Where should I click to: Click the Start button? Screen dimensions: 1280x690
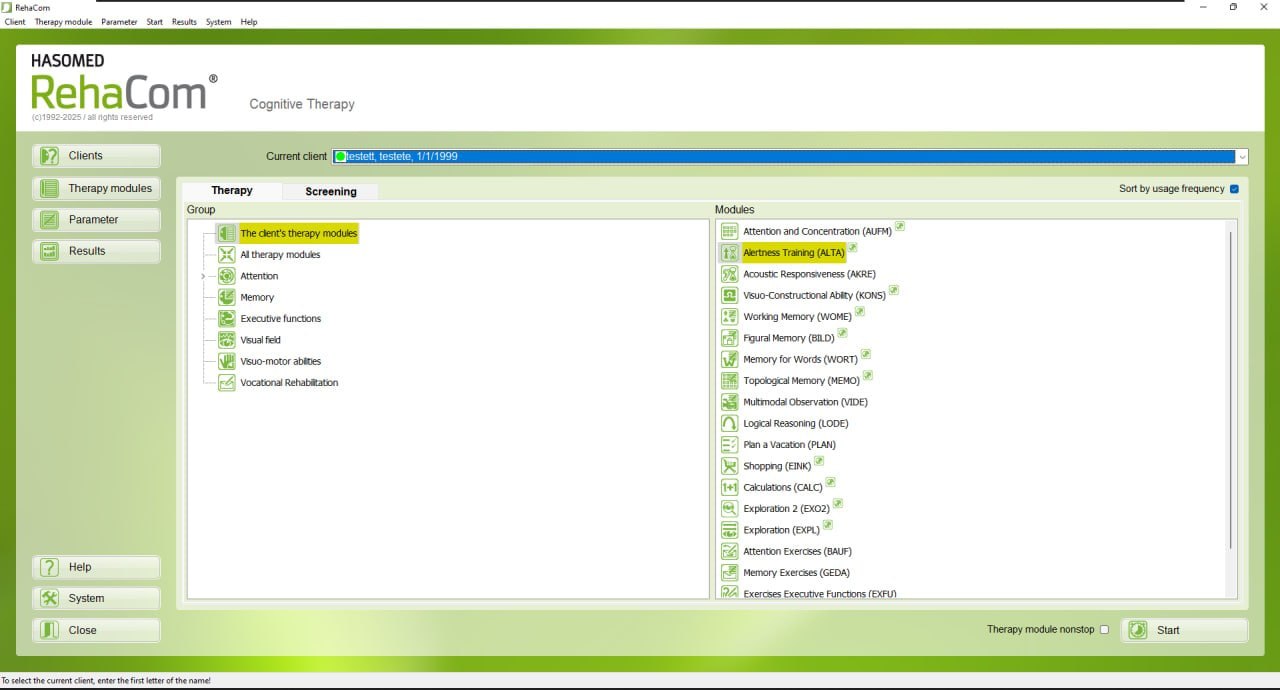click(1184, 630)
